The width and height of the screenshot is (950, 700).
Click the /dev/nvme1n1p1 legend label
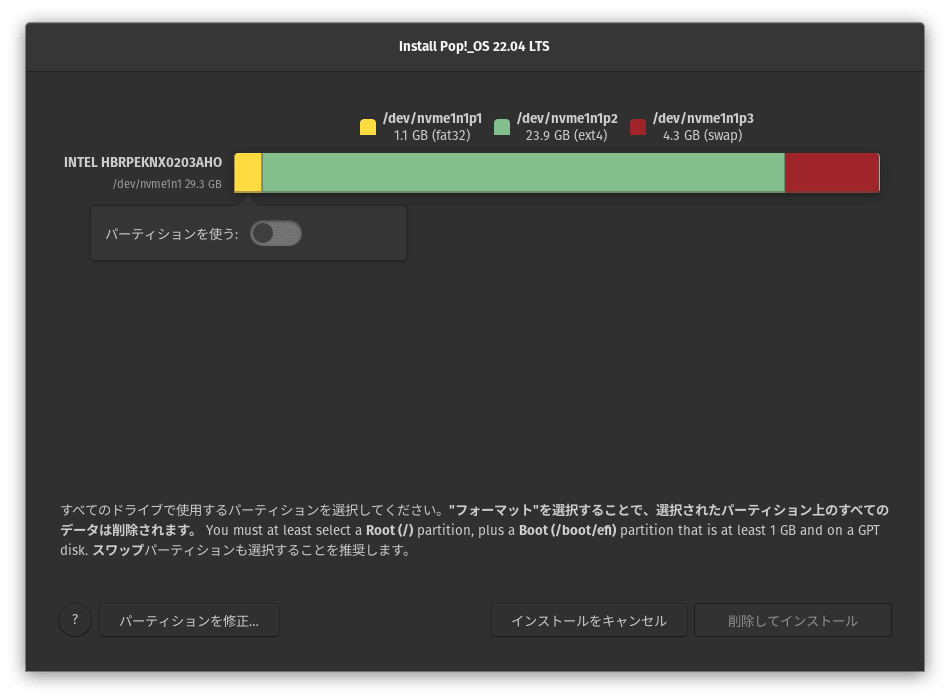point(433,118)
